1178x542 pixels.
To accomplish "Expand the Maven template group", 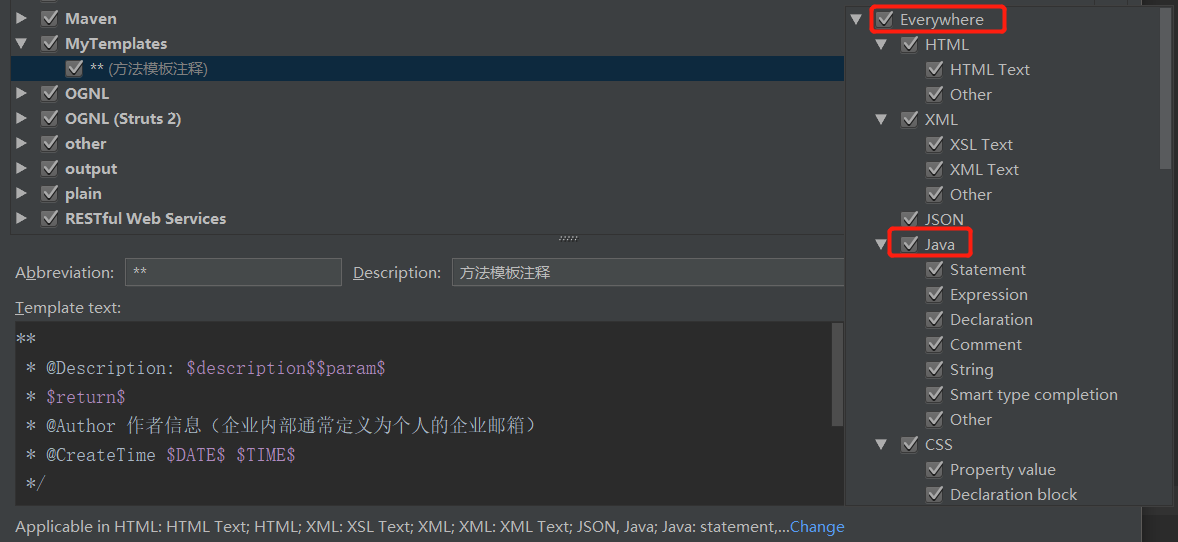I will 21,18.
